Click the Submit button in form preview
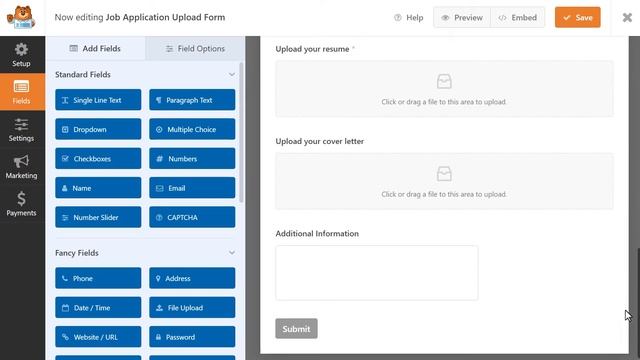Screen dimensions: 640x360 tap(296, 329)
